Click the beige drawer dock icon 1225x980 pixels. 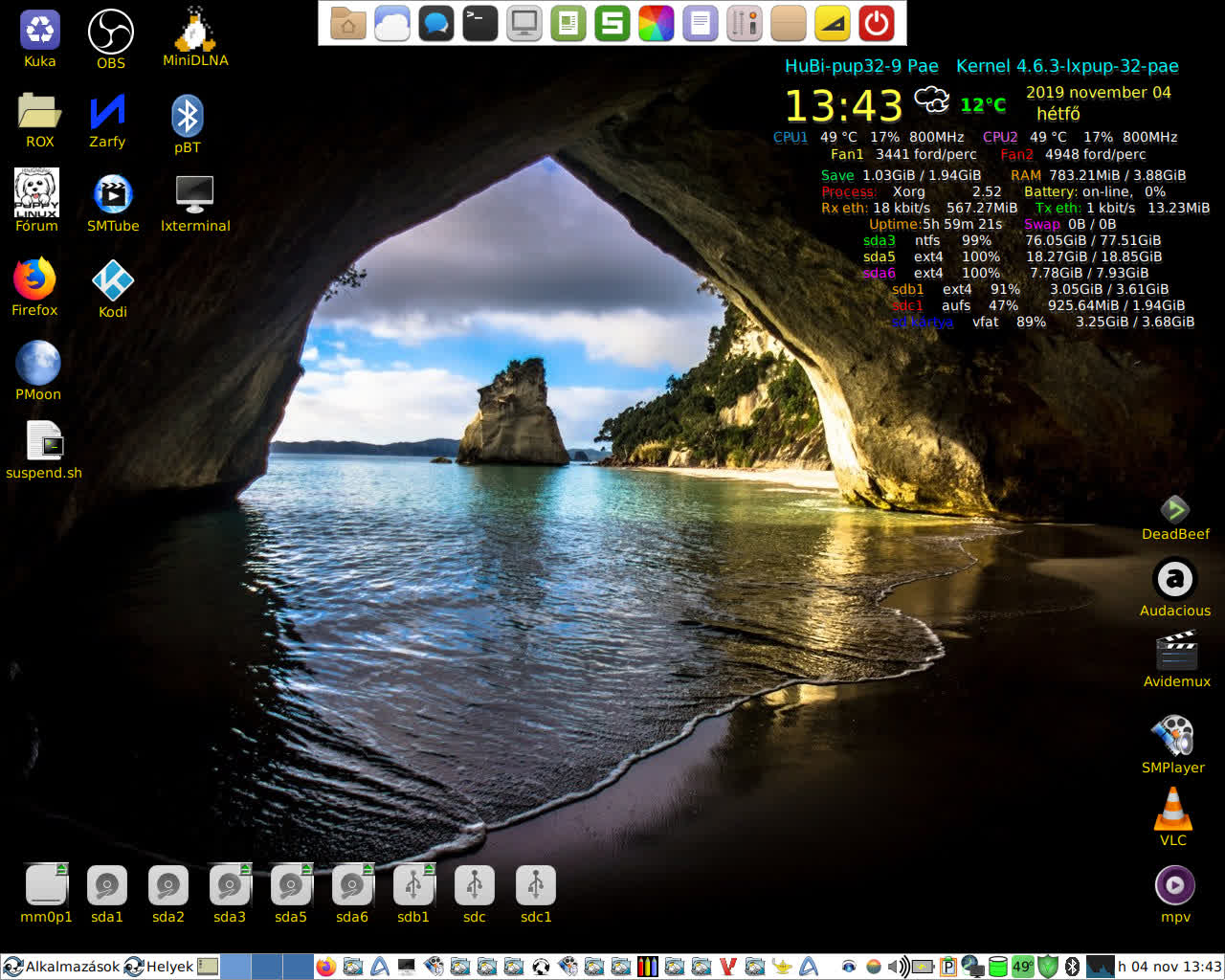[789, 23]
